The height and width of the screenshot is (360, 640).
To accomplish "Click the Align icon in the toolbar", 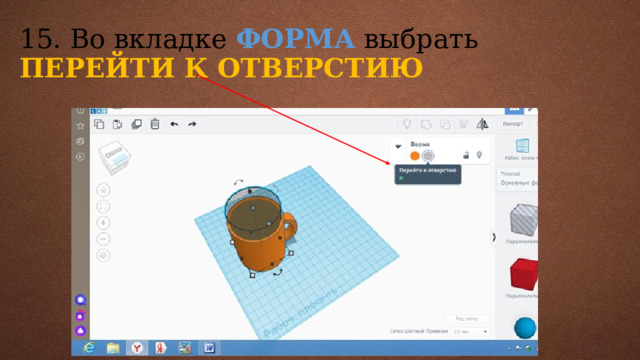I will pos(464,124).
